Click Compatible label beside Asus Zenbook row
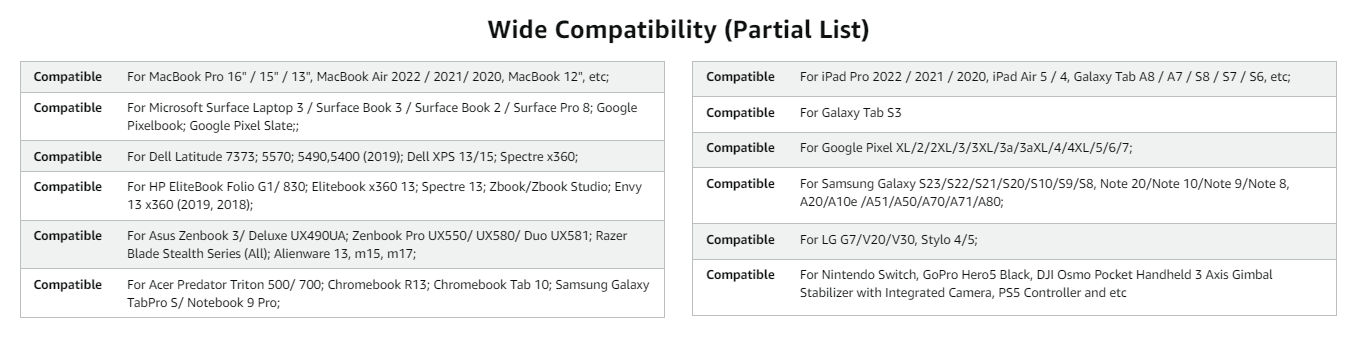This screenshot has height=362, width=1363. click(x=68, y=235)
